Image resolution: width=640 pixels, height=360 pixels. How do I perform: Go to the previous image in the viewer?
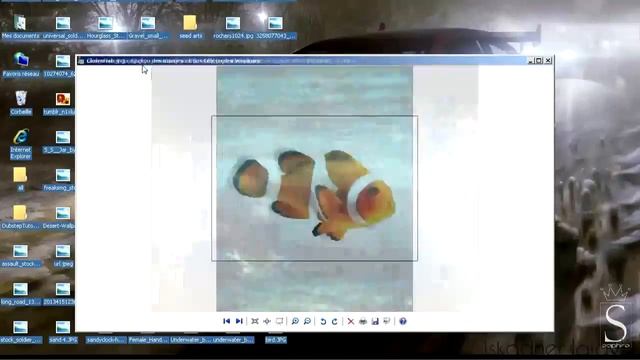pos(227,321)
